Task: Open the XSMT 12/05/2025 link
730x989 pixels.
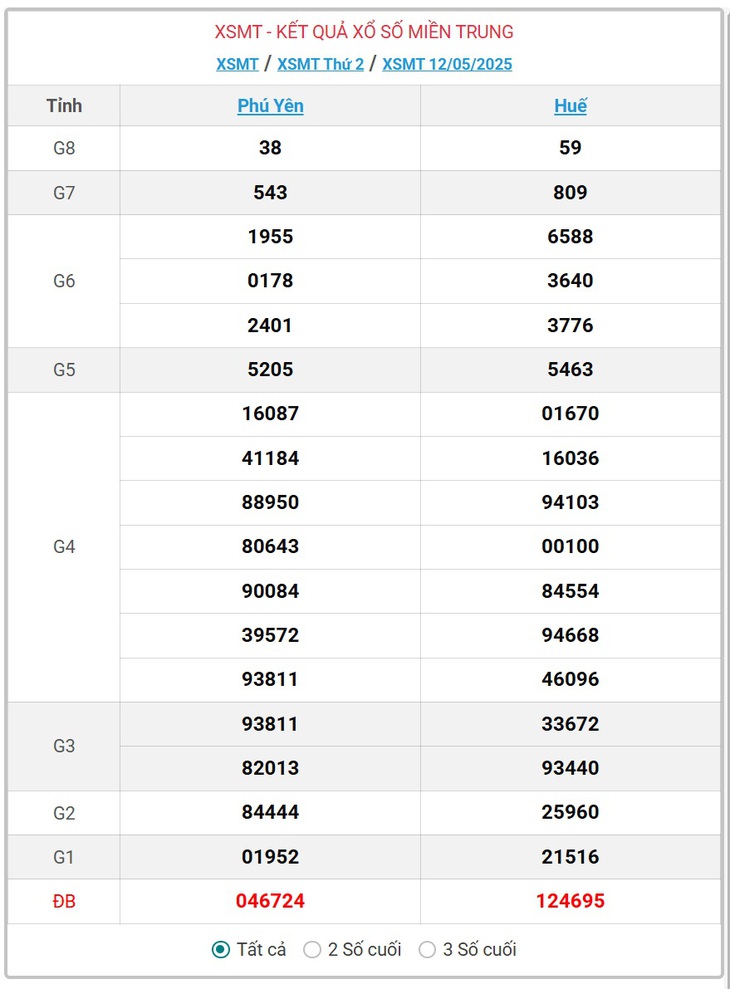Action: click(447, 64)
